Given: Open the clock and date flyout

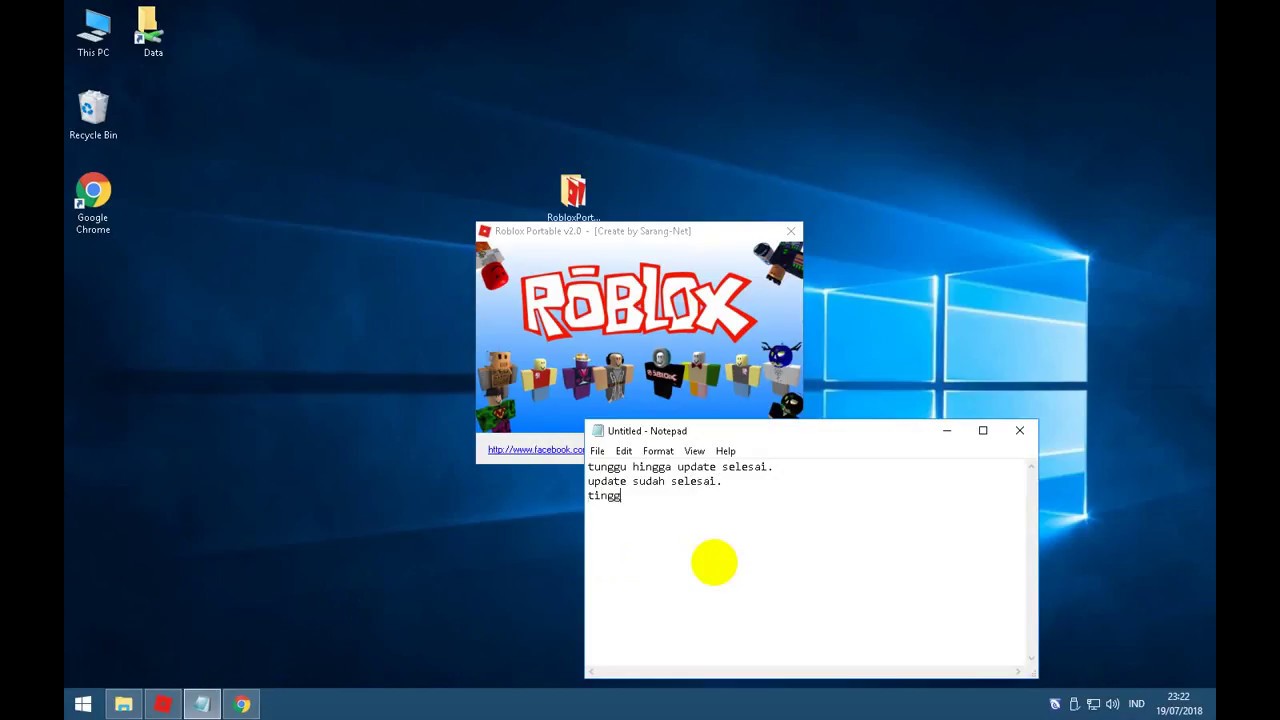Looking at the screenshot, I should 1179,704.
